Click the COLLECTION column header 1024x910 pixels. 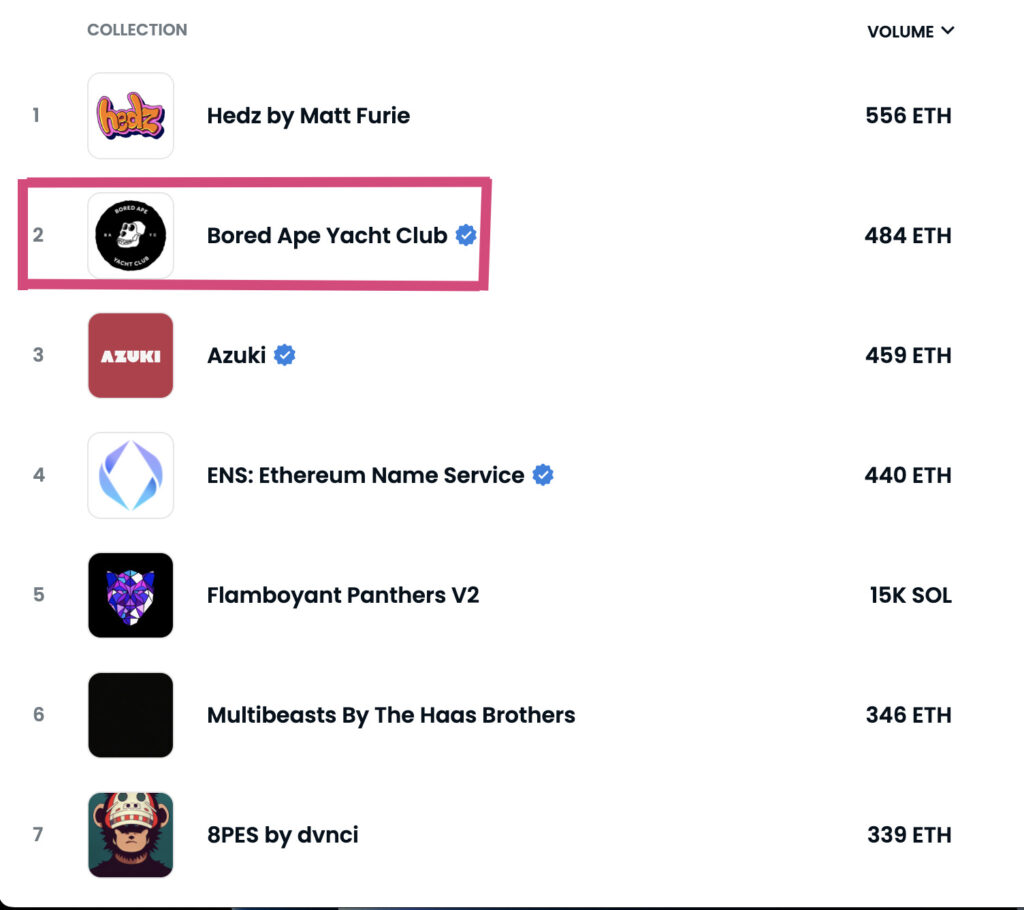tap(137, 30)
